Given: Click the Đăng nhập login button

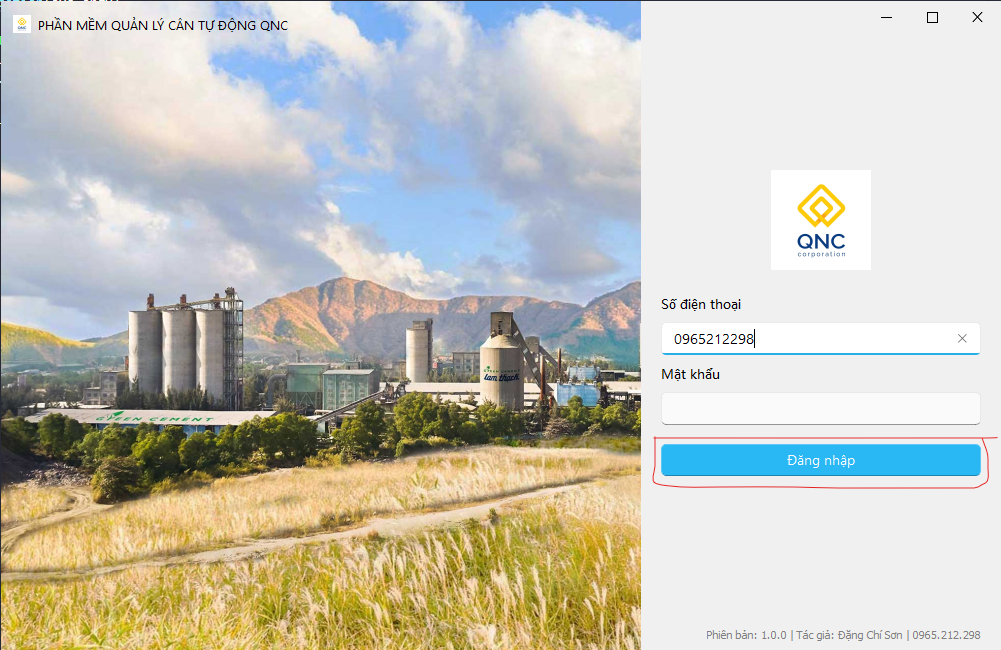Looking at the screenshot, I should [x=820, y=460].
